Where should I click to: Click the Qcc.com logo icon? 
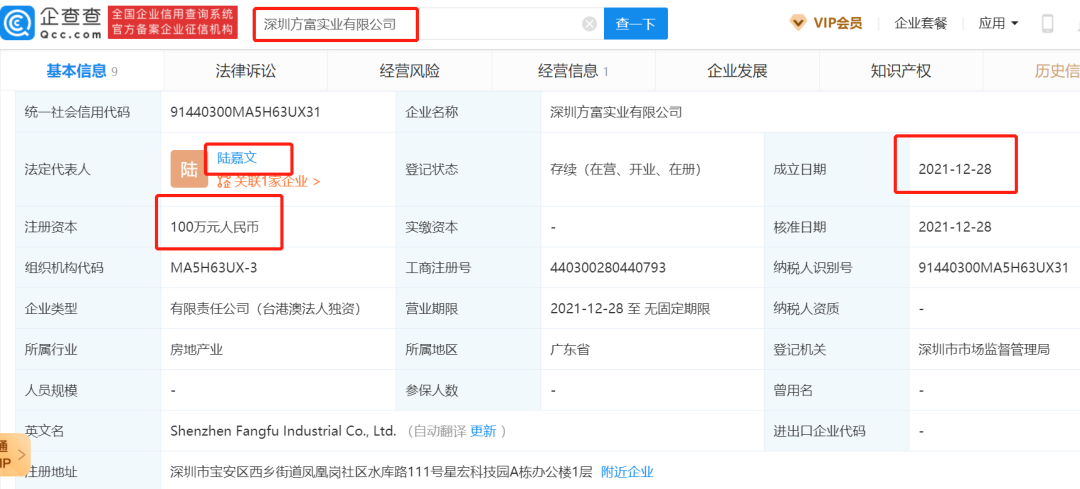(x=17, y=23)
